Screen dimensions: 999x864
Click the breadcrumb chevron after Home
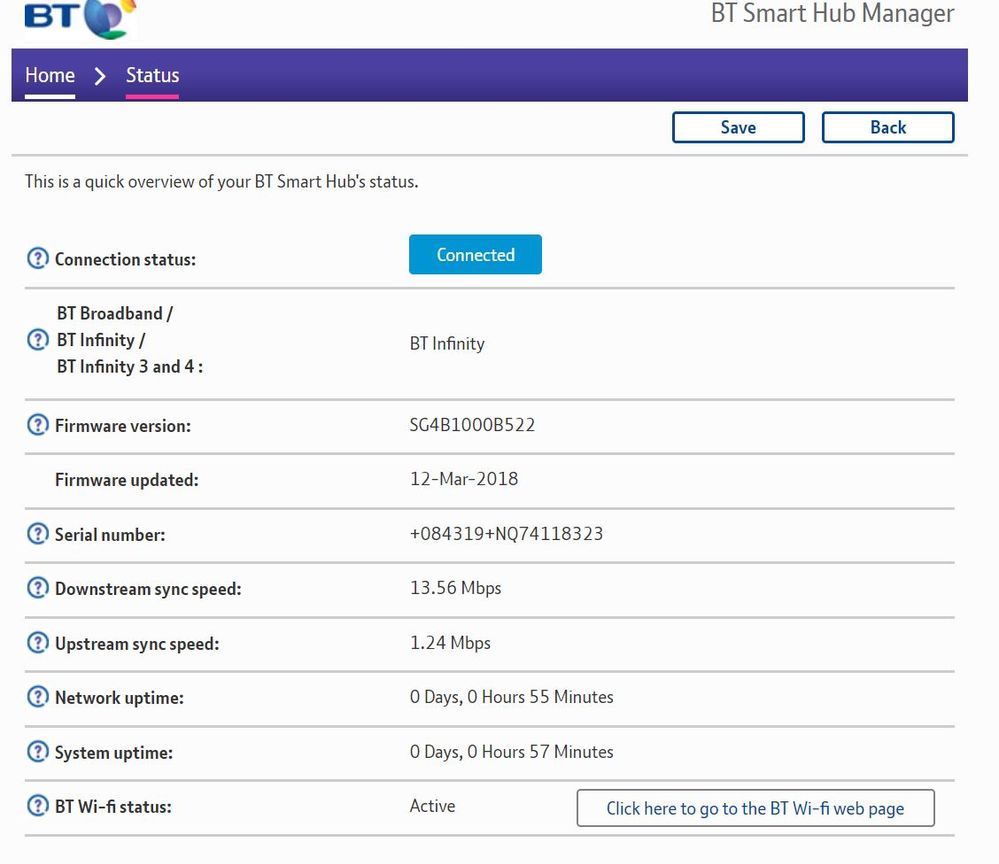[100, 76]
